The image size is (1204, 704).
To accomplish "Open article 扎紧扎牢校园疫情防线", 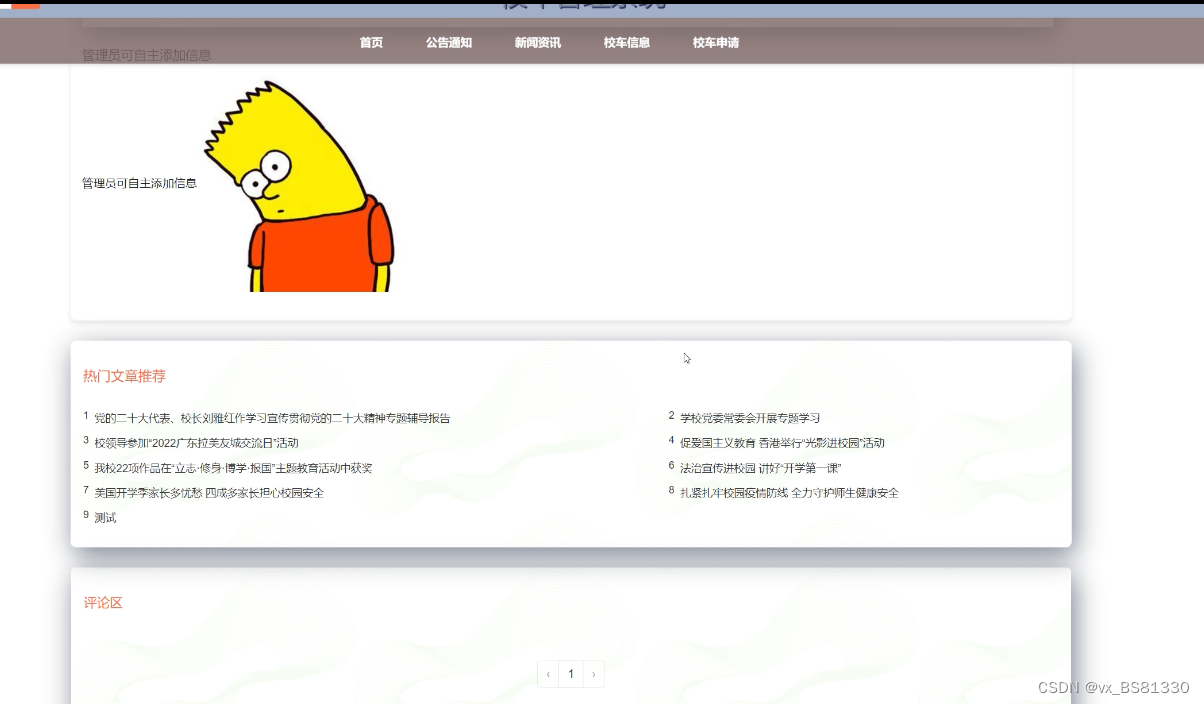I will click(789, 493).
